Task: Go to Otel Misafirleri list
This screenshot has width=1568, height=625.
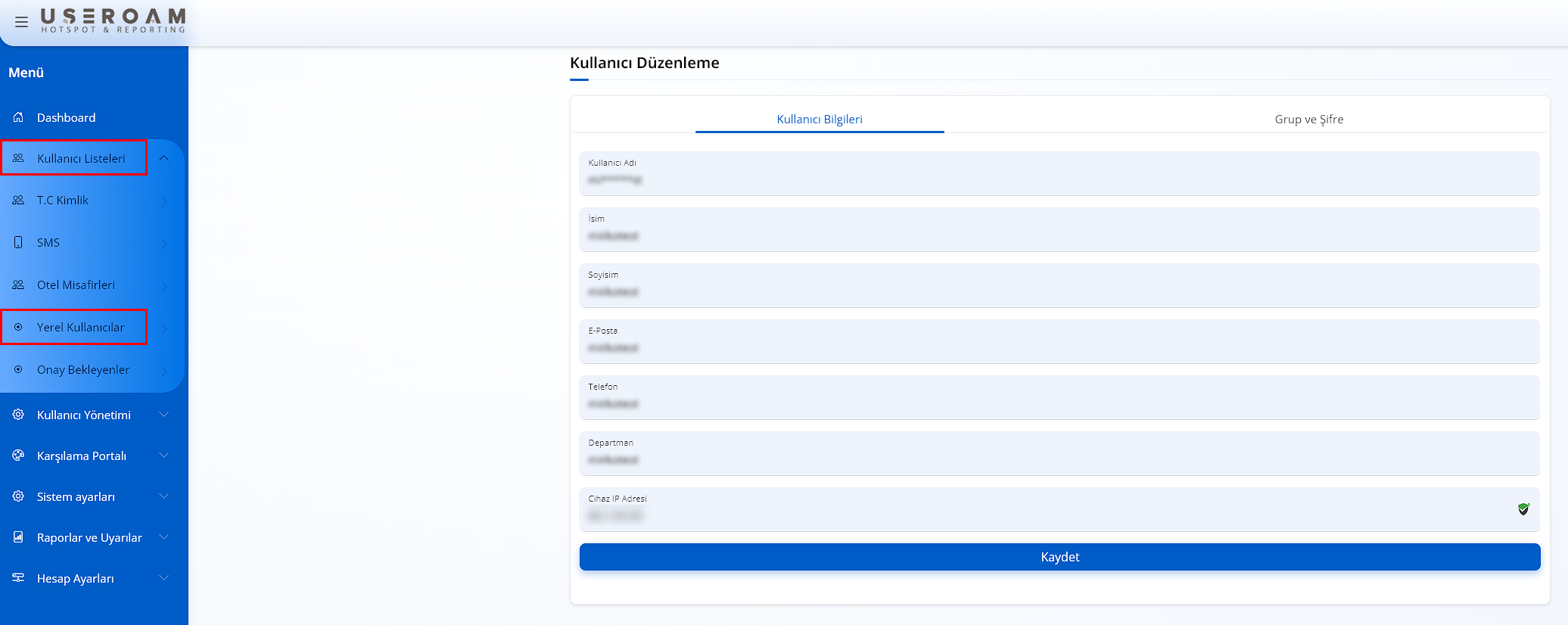Action: coord(76,285)
